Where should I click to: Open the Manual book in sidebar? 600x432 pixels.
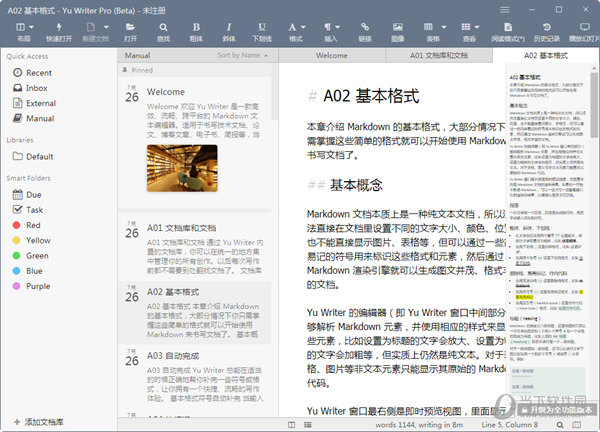coord(34,119)
